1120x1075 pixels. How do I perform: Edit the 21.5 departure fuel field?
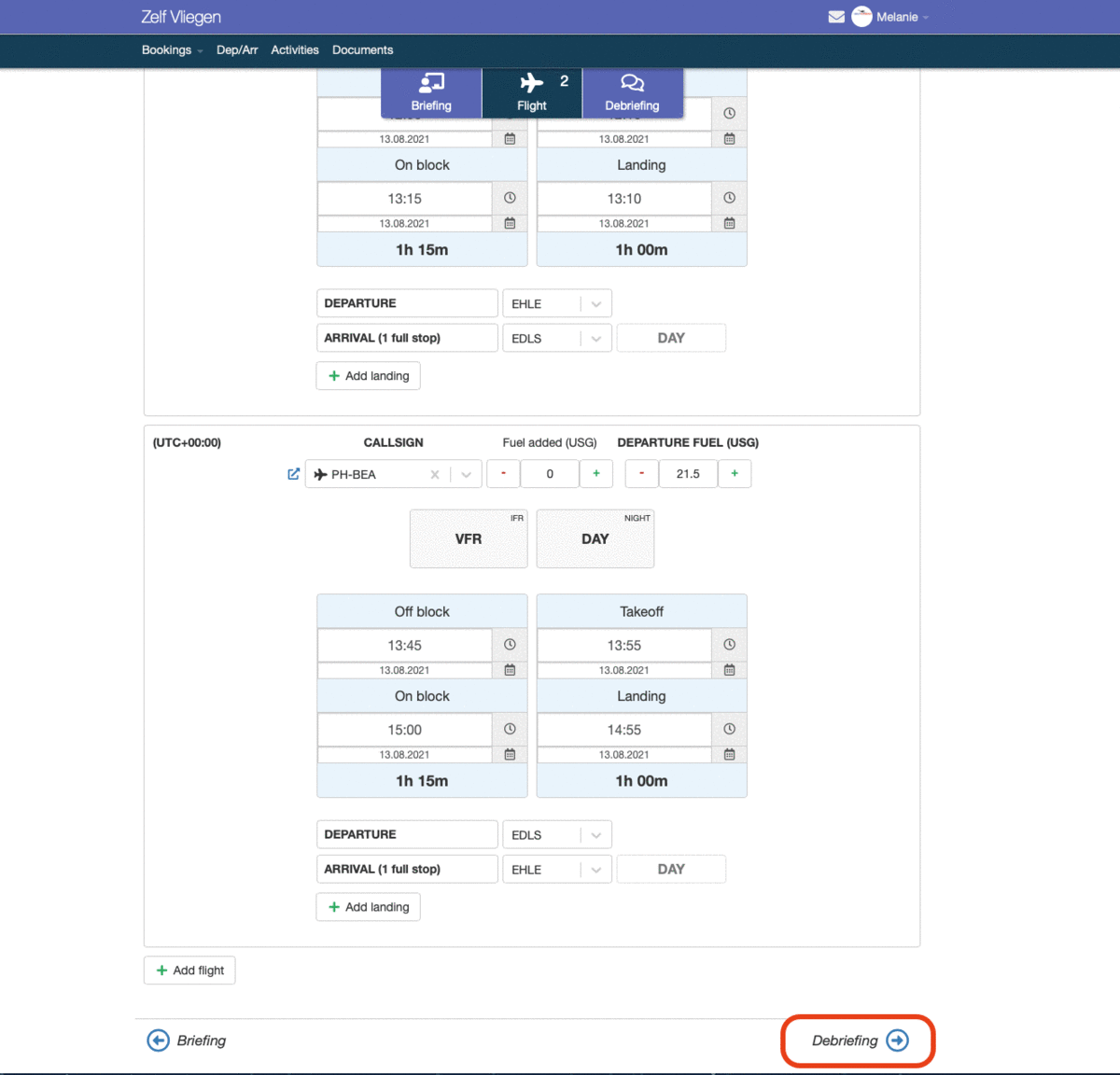pyautogui.click(x=688, y=473)
